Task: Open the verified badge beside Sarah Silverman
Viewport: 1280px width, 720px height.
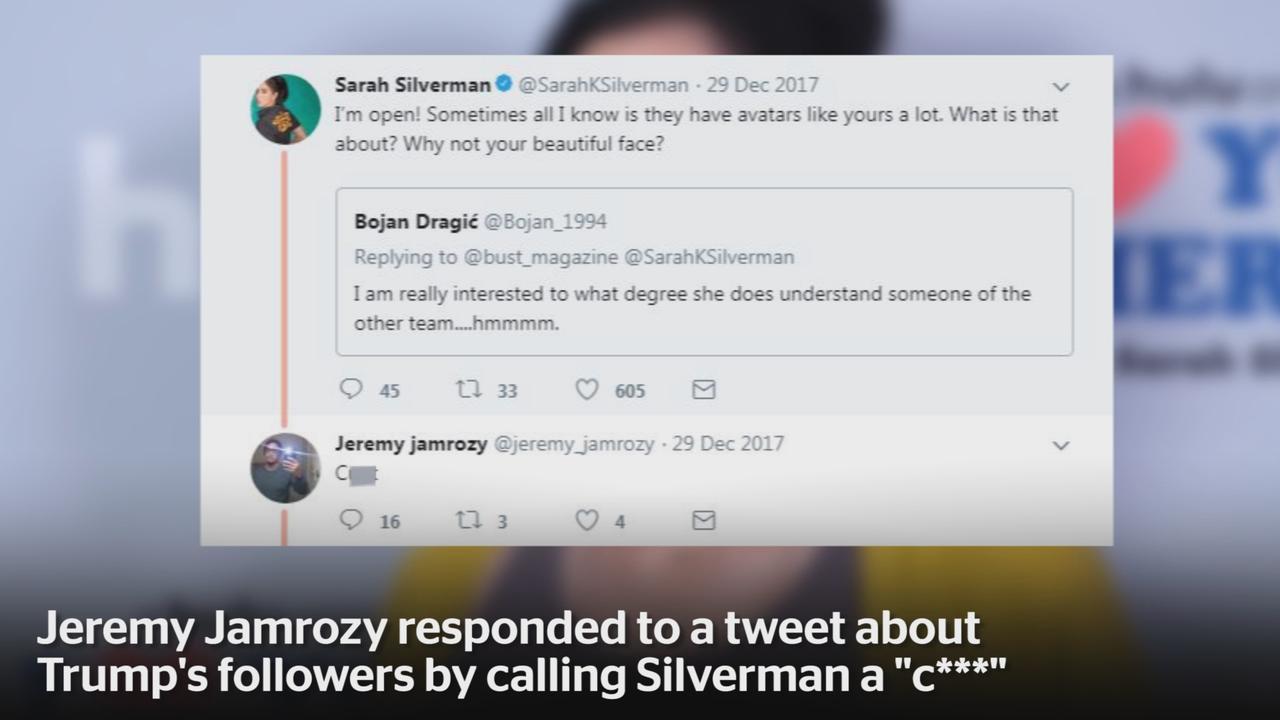Action: point(505,84)
